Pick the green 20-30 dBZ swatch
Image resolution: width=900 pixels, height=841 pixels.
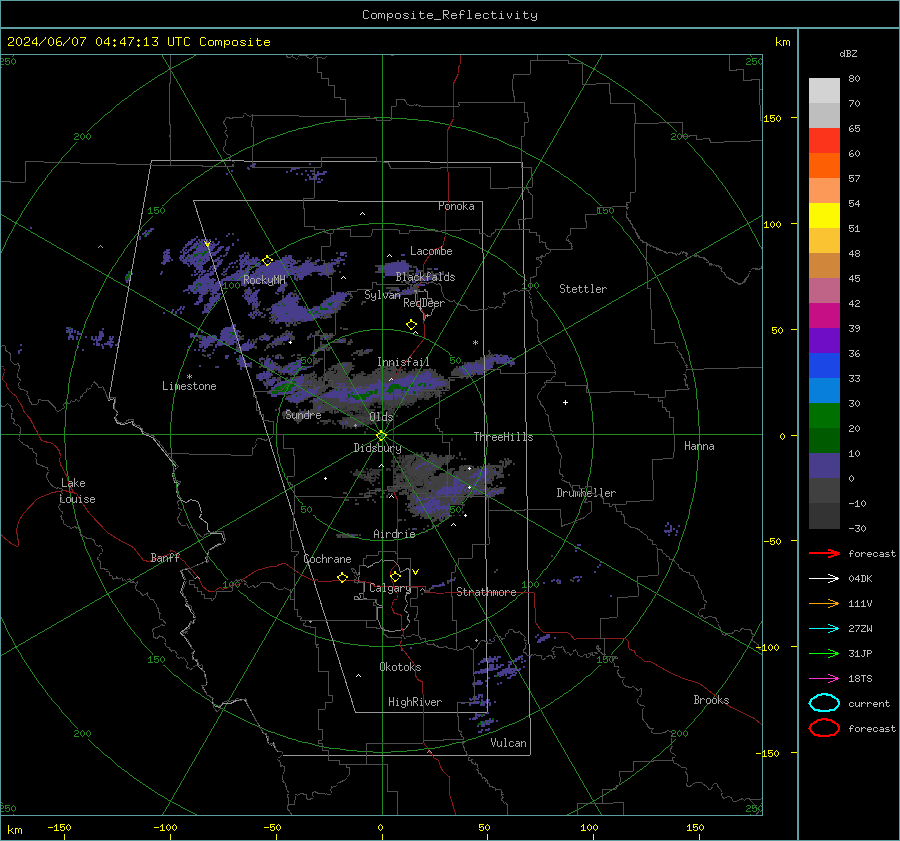824,416
